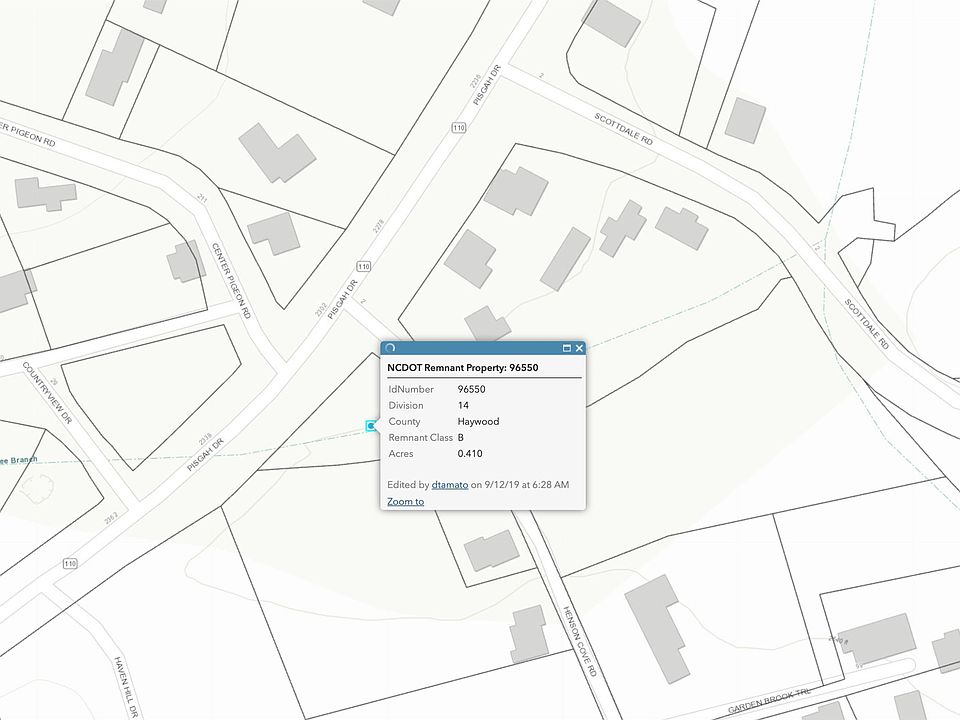Open the dtamato editor link
Image resolution: width=960 pixels, height=720 pixels.
coord(449,484)
